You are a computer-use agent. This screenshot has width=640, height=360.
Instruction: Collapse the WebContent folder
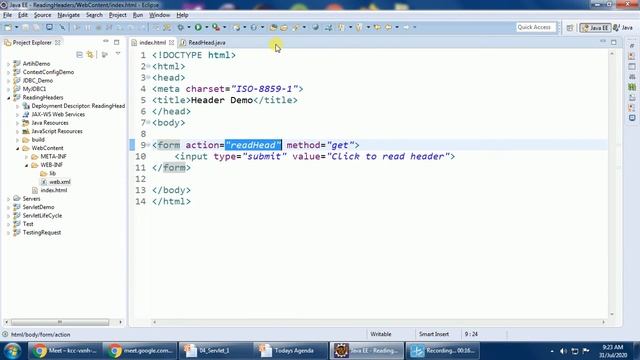click(x=18, y=149)
